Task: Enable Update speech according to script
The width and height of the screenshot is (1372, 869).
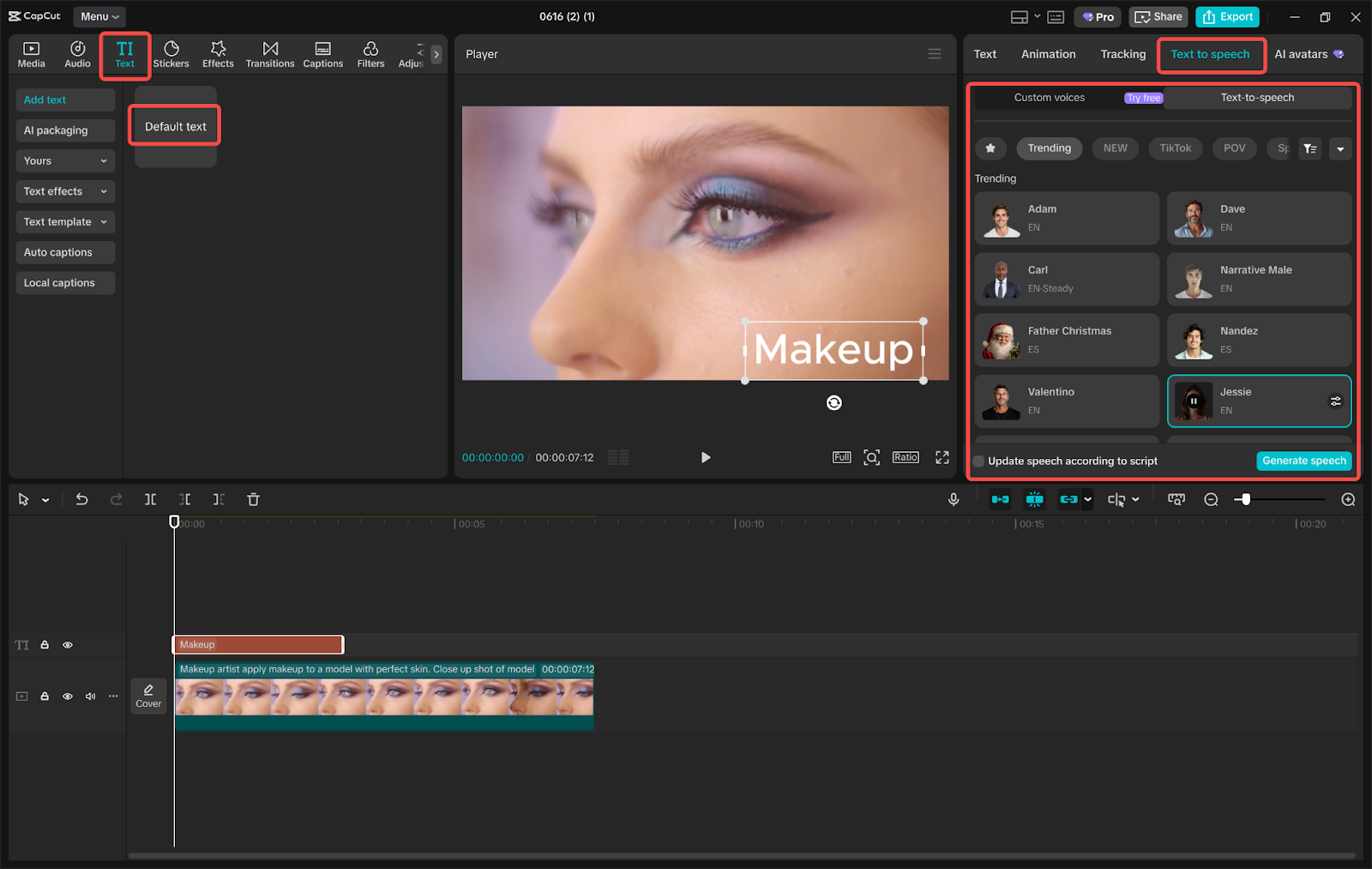Action: tap(978, 462)
